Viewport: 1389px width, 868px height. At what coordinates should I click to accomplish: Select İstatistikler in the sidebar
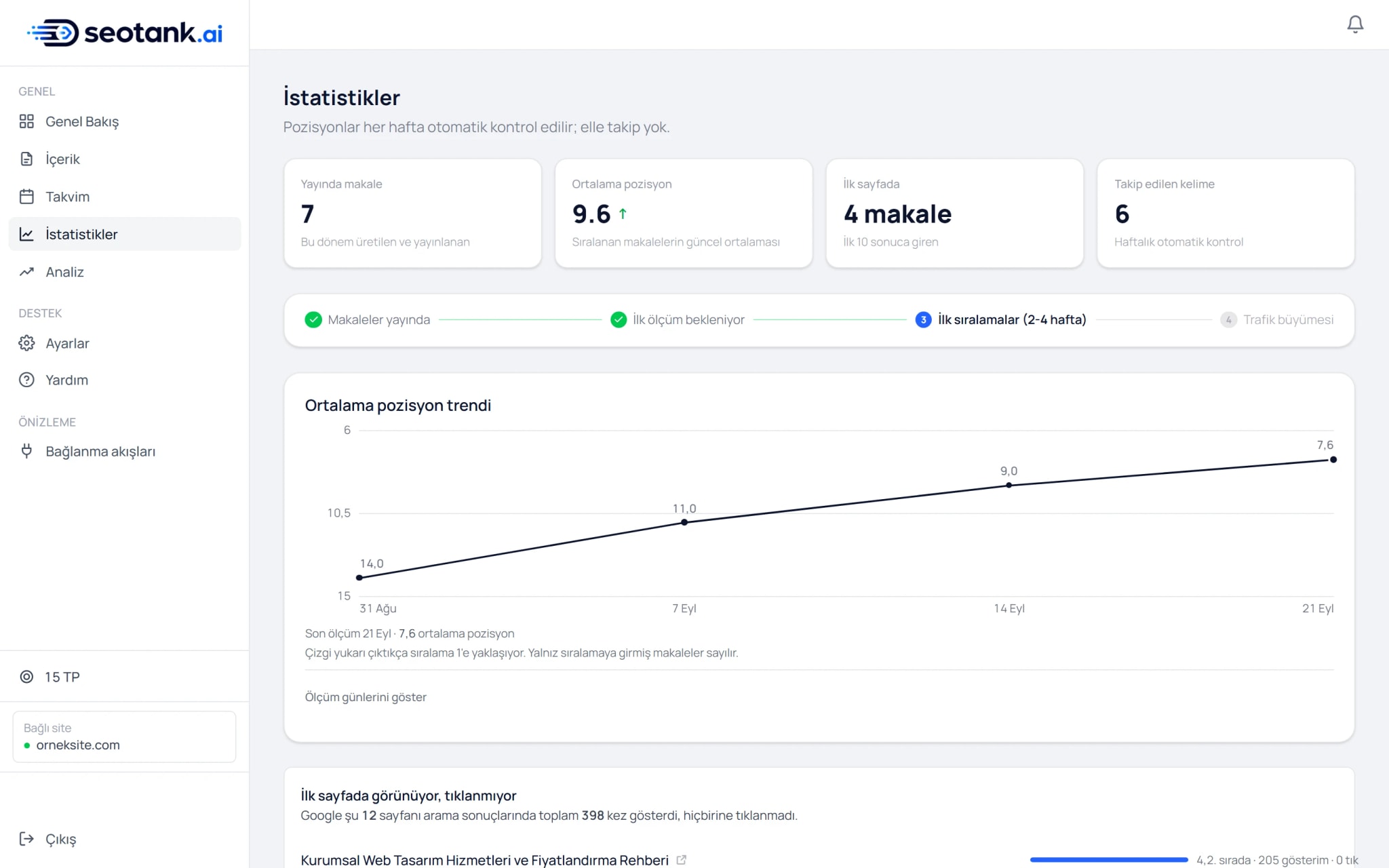125,234
